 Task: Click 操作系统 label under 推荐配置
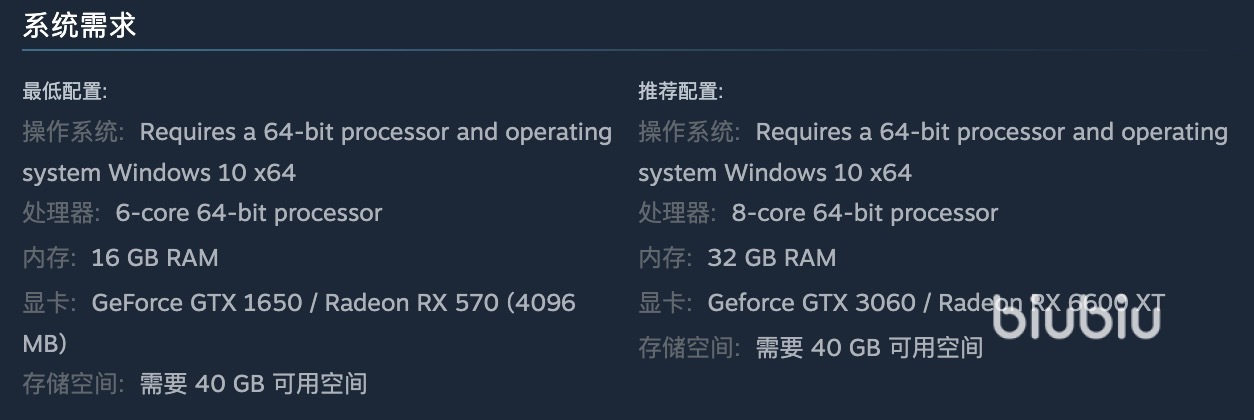coord(689,132)
